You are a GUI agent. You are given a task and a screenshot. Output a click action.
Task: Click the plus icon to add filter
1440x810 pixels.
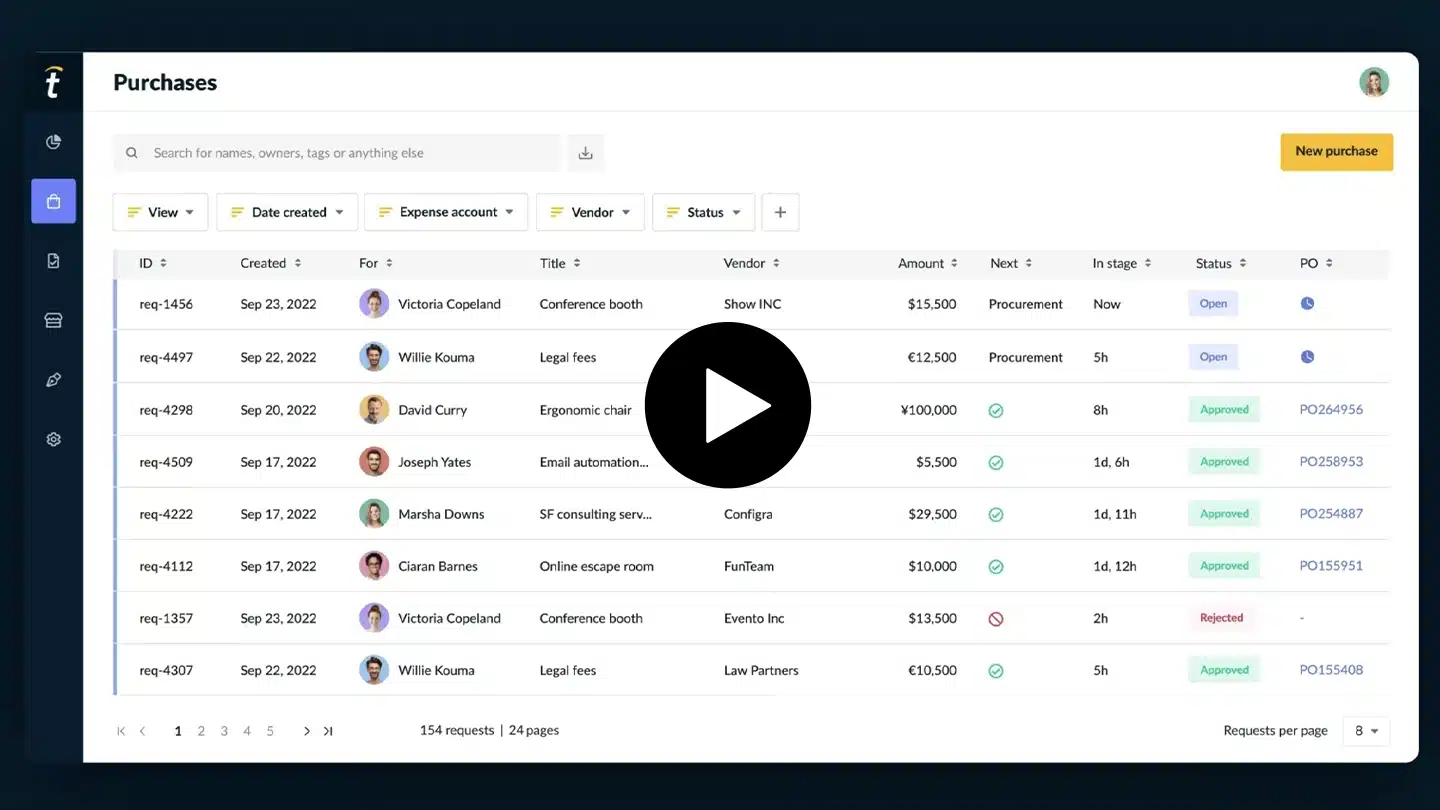780,212
